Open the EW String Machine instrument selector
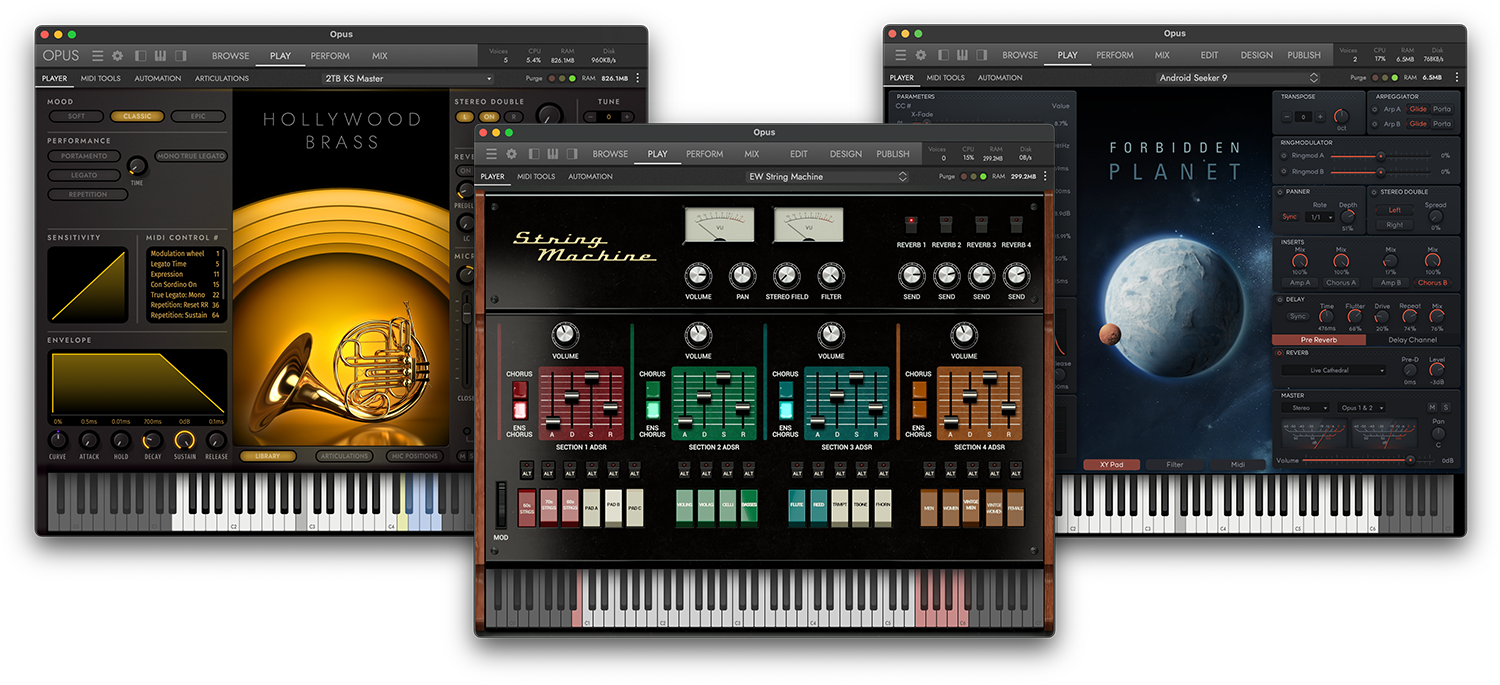This screenshot has height=685, width=1500. pyautogui.click(x=827, y=176)
